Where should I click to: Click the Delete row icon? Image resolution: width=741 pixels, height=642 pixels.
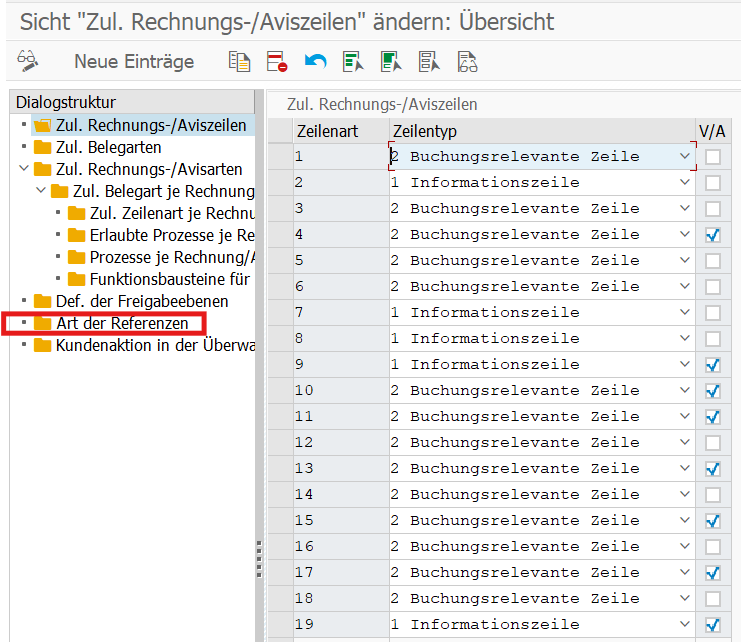pos(277,62)
